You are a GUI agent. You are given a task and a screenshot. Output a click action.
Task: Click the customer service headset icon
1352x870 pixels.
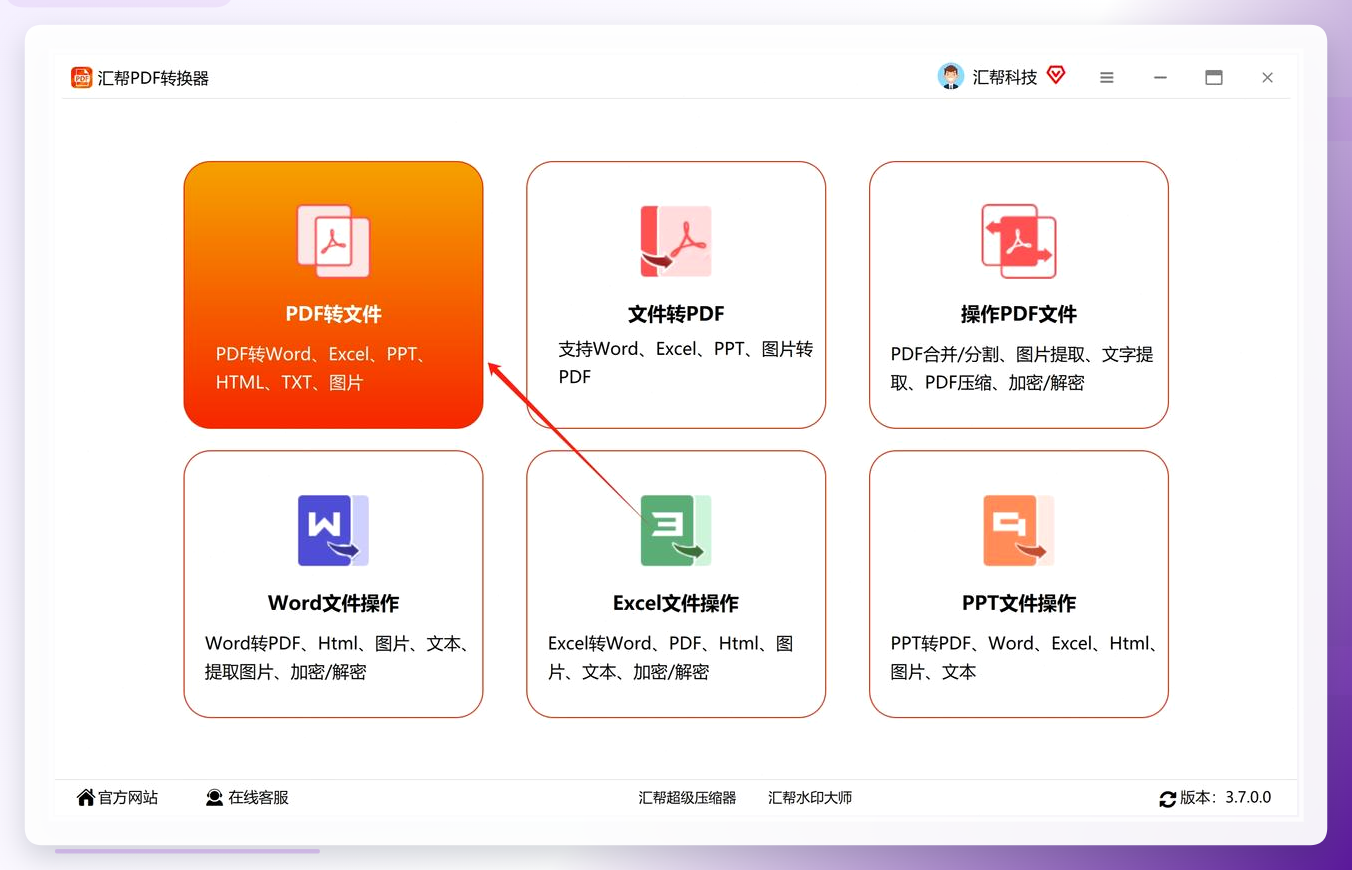(x=214, y=798)
